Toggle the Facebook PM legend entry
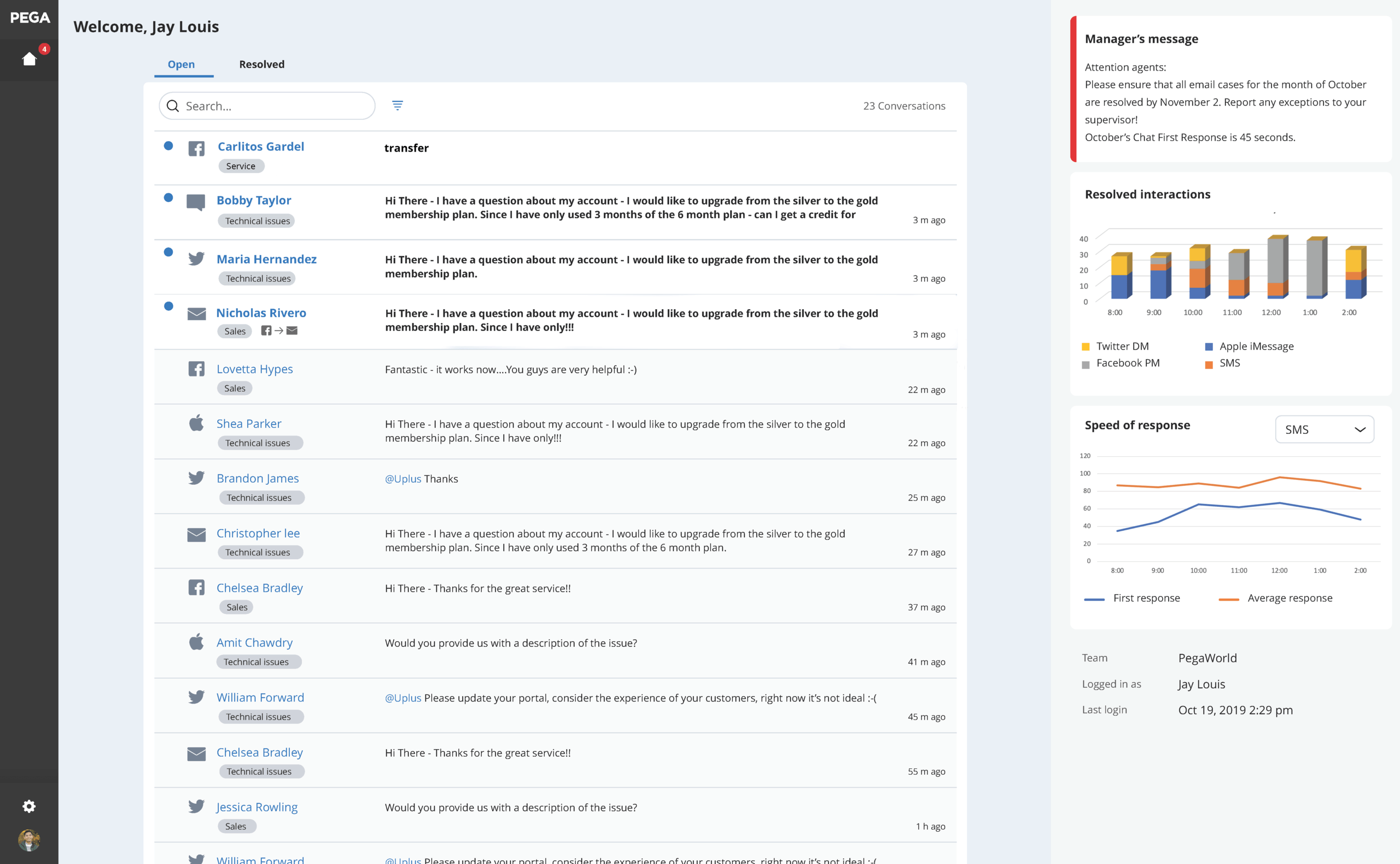Viewport: 1400px width, 864px height. (1127, 363)
